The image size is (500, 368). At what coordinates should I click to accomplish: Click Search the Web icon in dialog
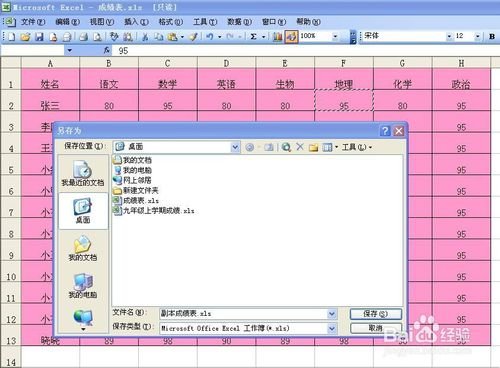pyautogui.click(x=286, y=147)
